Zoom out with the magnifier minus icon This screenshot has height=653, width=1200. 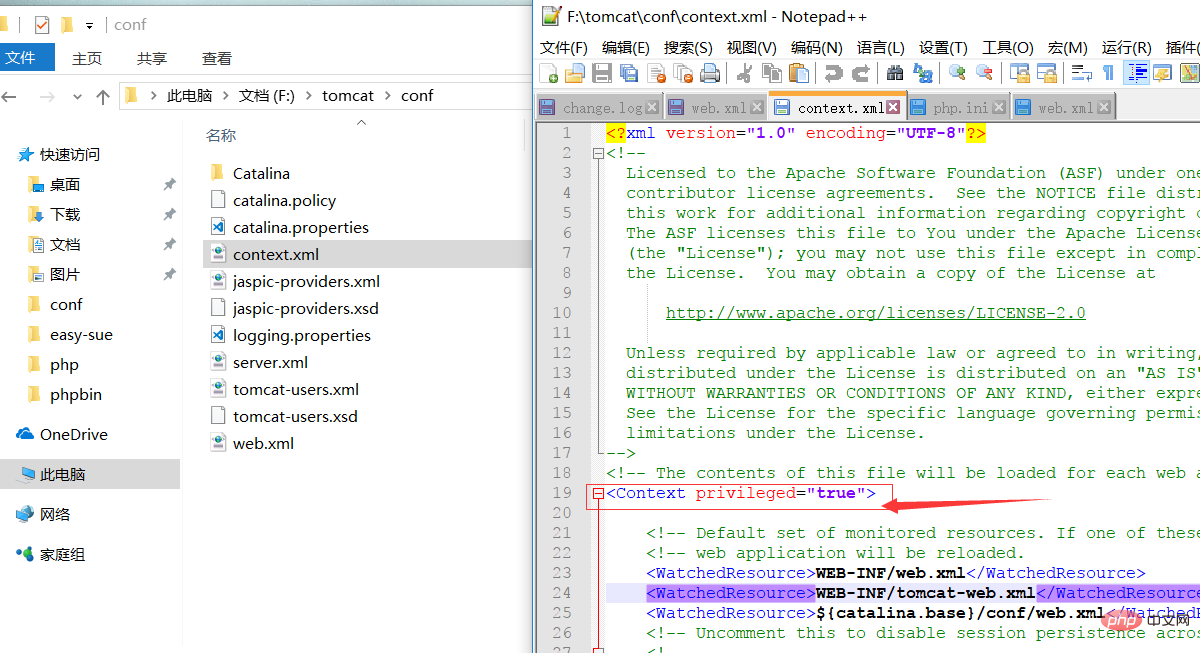pos(984,72)
